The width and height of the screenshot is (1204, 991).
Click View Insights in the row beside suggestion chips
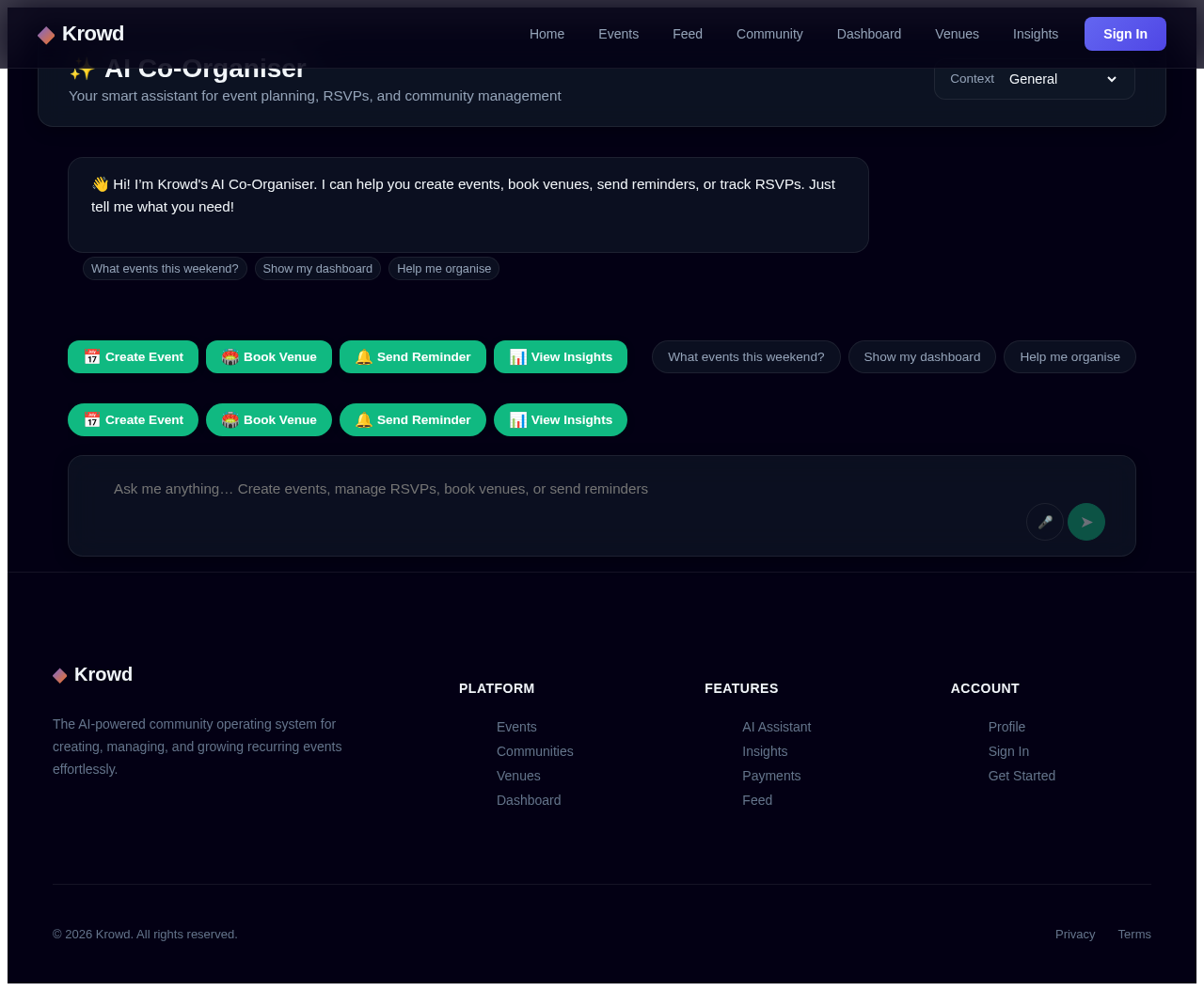[x=561, y=356]
